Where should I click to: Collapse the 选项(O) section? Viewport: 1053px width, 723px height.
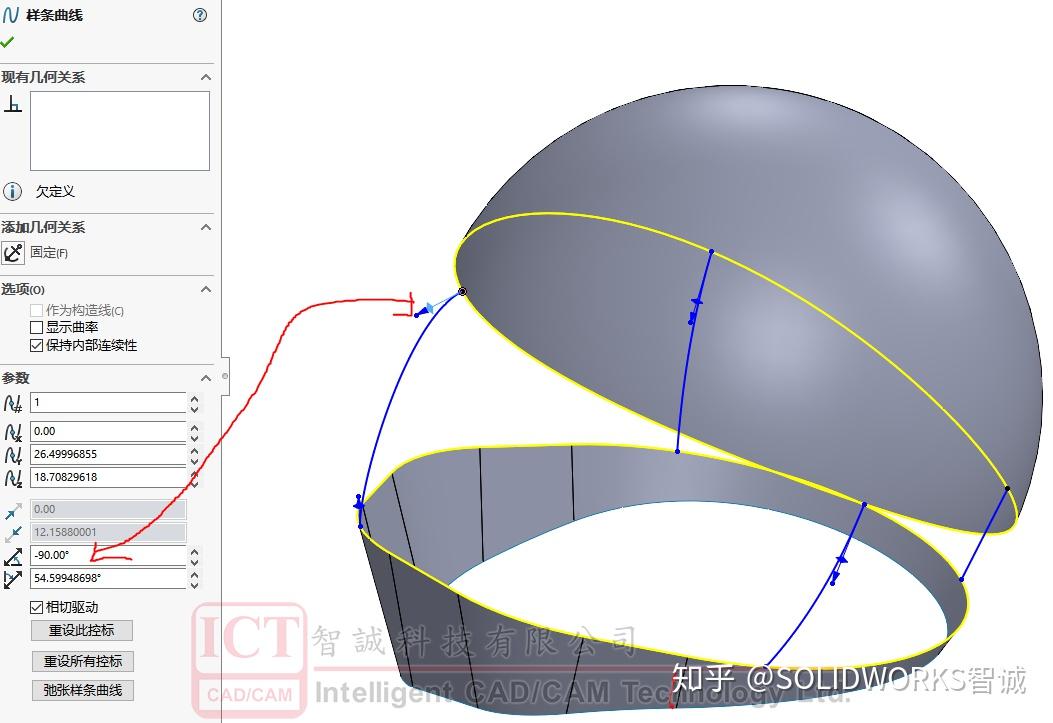[x=206, y=289]
